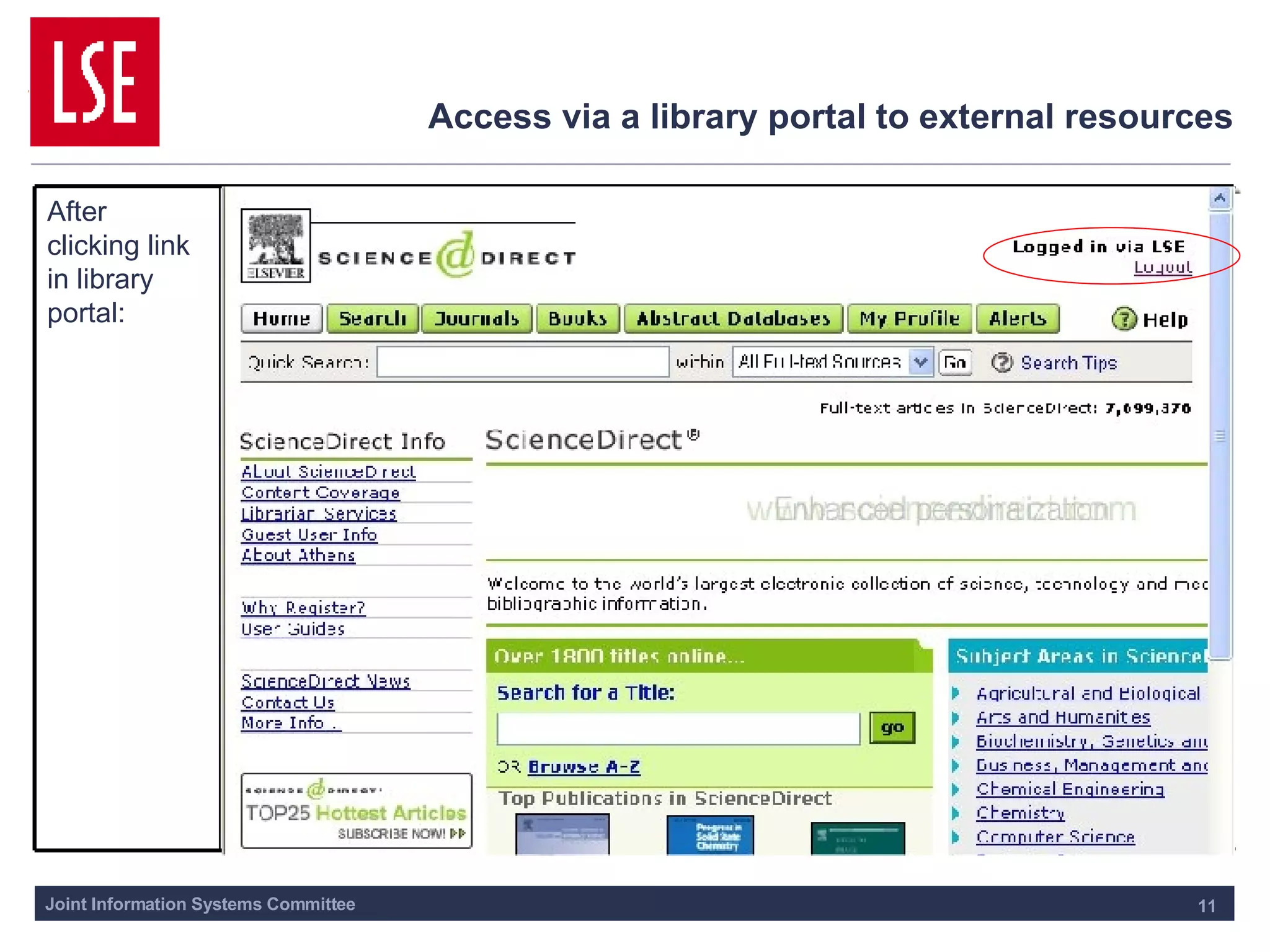
Task: Click arrow bullet beside Chemical Engineering
Action: pyautogui.click(x=956, y=789)
